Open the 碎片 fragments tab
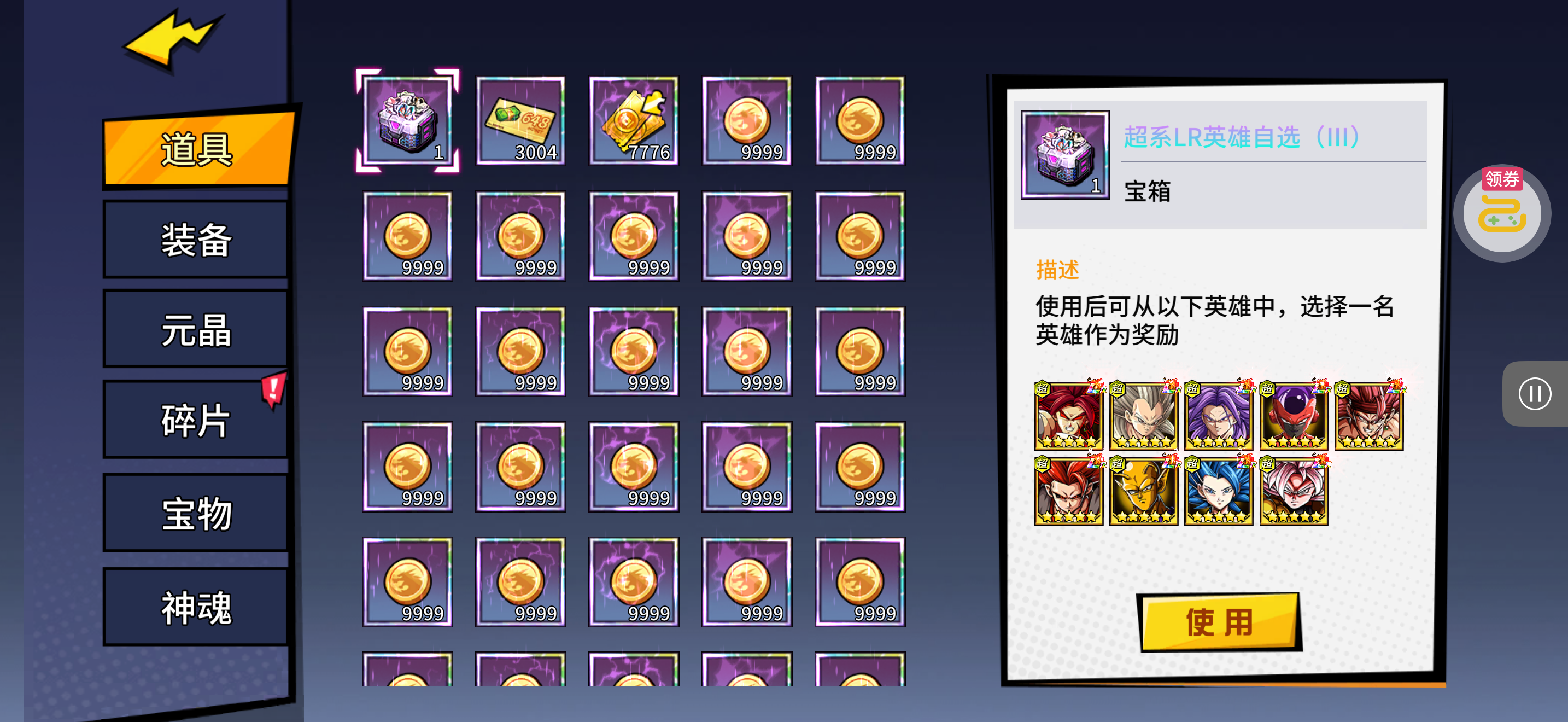Viewport: 1568px width, 722px height. (x=195, y=420)
